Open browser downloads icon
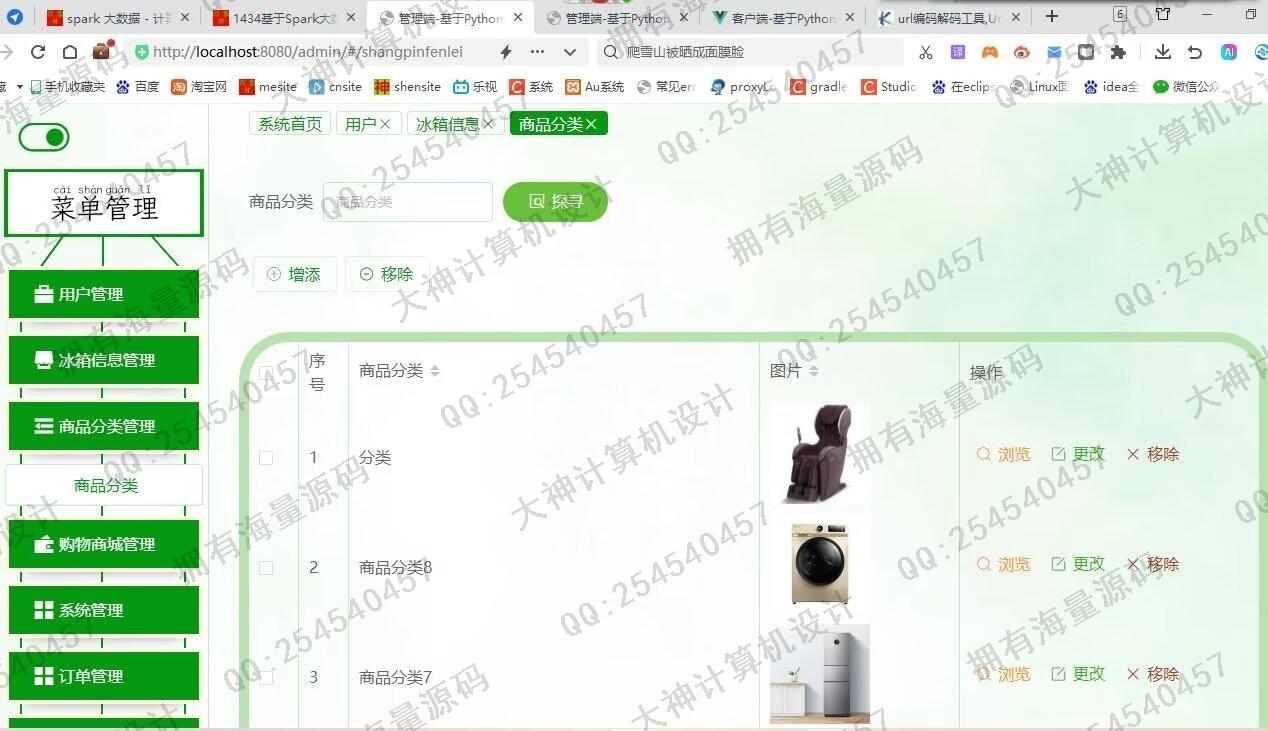 (x=1162, y=52)
